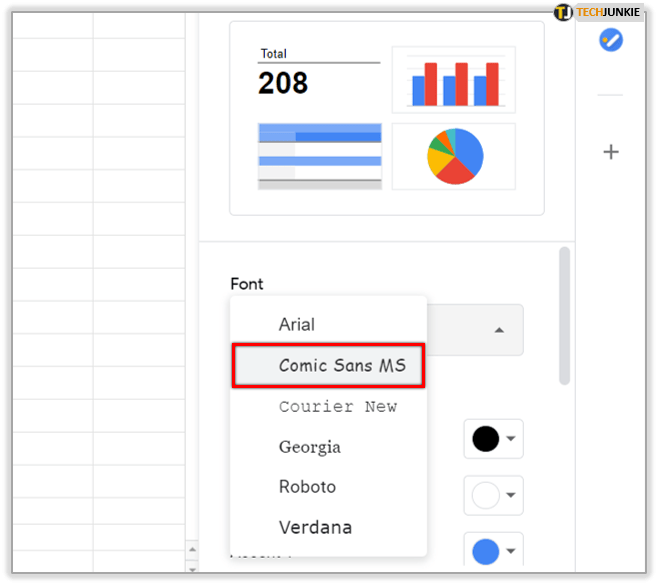Click the spreadsheet scroll up arrow
Image resolution: width=658 pixels, height=585 pixels.
(x=192, y=548)
